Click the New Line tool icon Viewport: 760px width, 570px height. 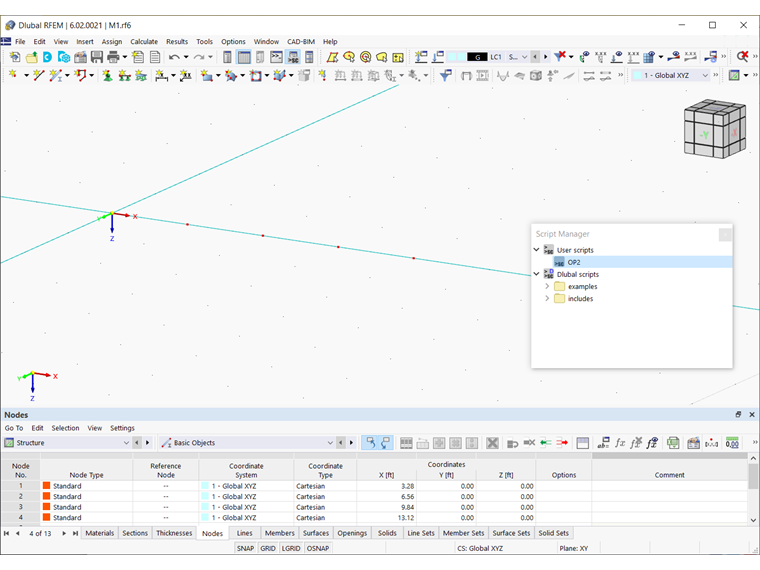pos(38,75)
